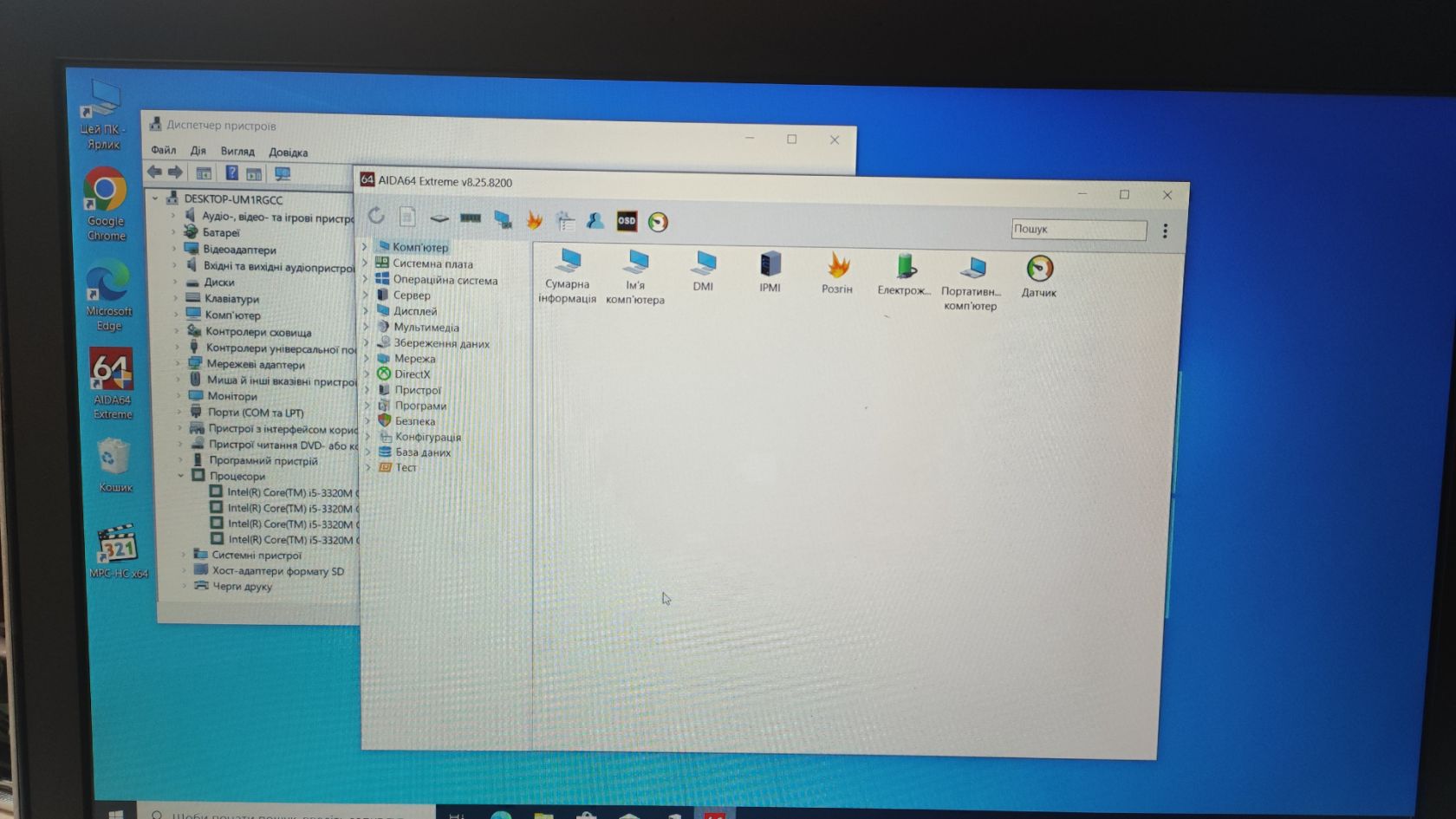Open the Дія menu in Device Manager
Image resolution: width=1456 pixels, height=819 pixels.
[198, 151]
